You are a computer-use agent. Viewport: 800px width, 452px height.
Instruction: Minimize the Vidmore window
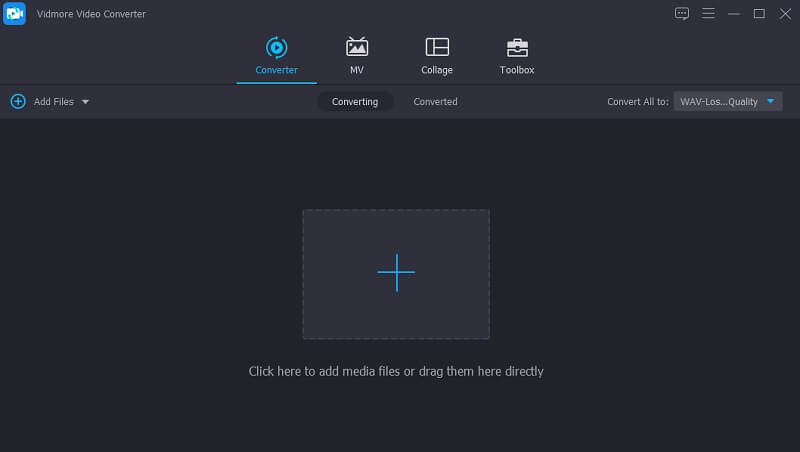(x=733, y=13)
